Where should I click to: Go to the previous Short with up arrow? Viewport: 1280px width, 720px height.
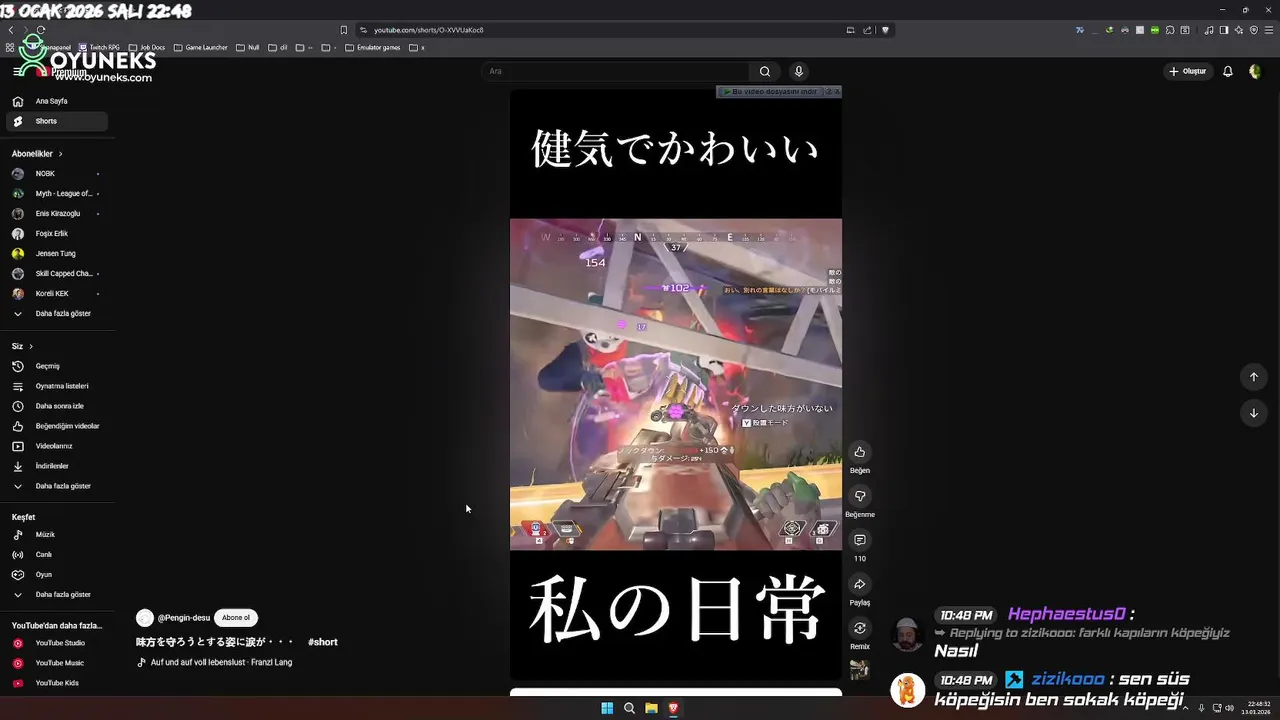coord(1254,377)
